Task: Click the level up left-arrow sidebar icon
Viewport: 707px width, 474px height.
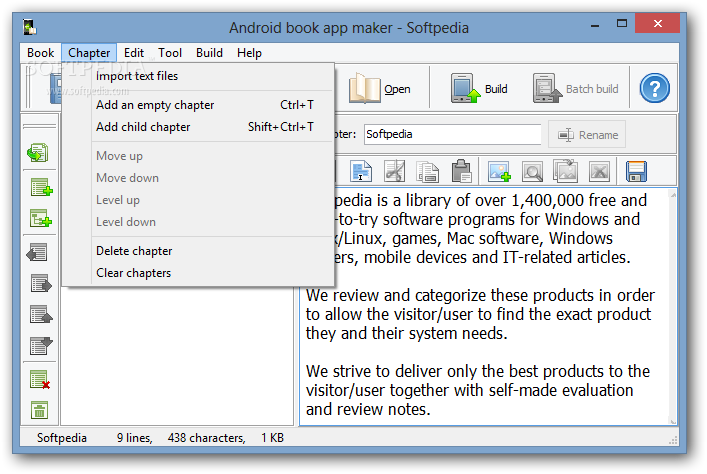Action: click(37, 253)
